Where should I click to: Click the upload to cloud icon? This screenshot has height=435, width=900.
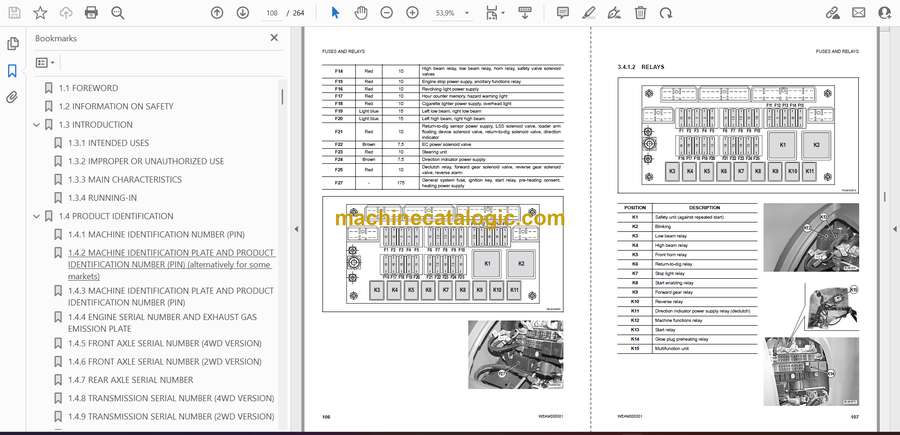[66, 13]
